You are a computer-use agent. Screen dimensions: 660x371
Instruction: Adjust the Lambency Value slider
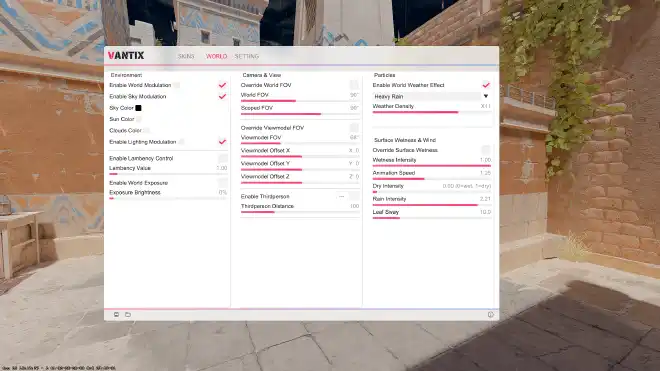click(x=168, y=174)
